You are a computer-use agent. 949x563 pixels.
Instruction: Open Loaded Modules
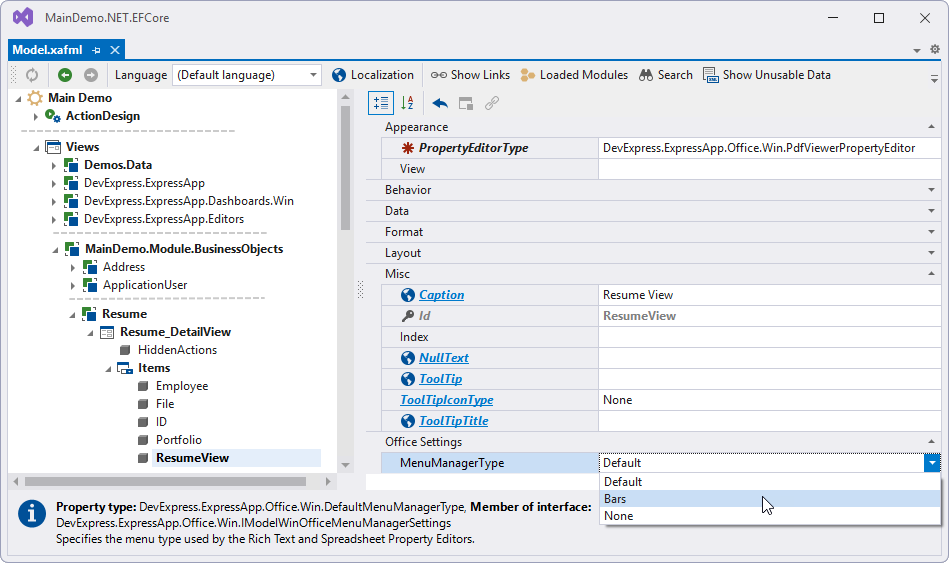tap(574, 75)
